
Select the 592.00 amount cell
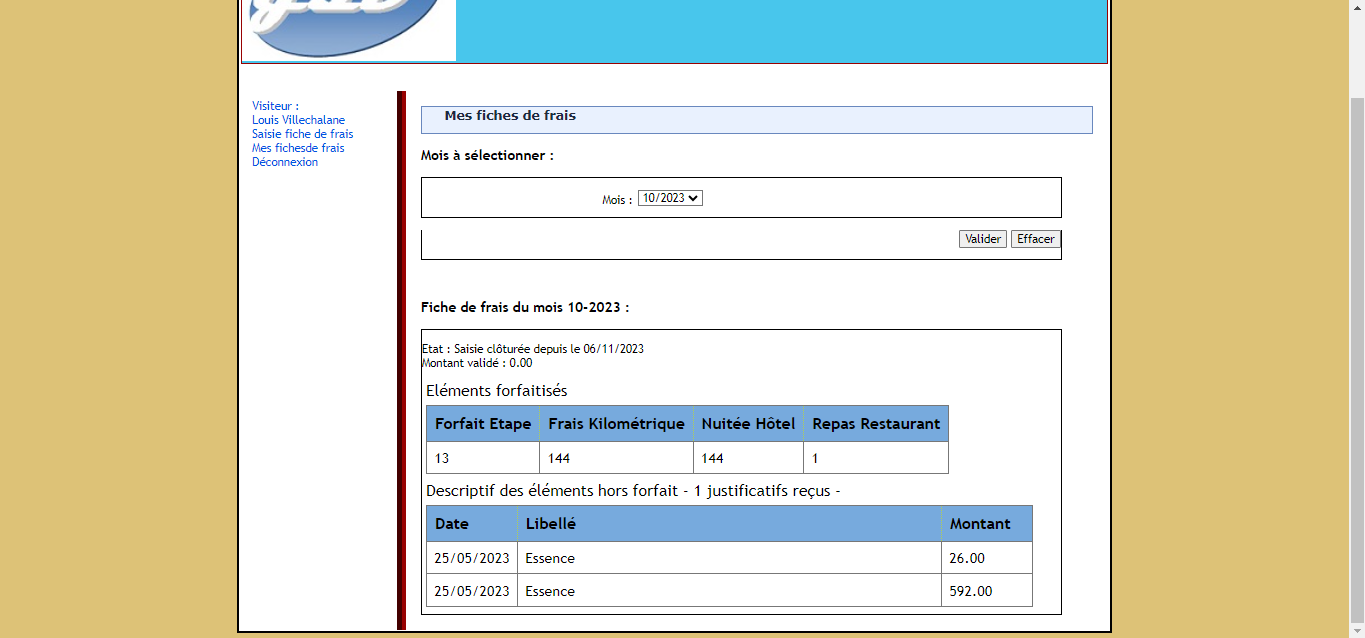(971, 591)
